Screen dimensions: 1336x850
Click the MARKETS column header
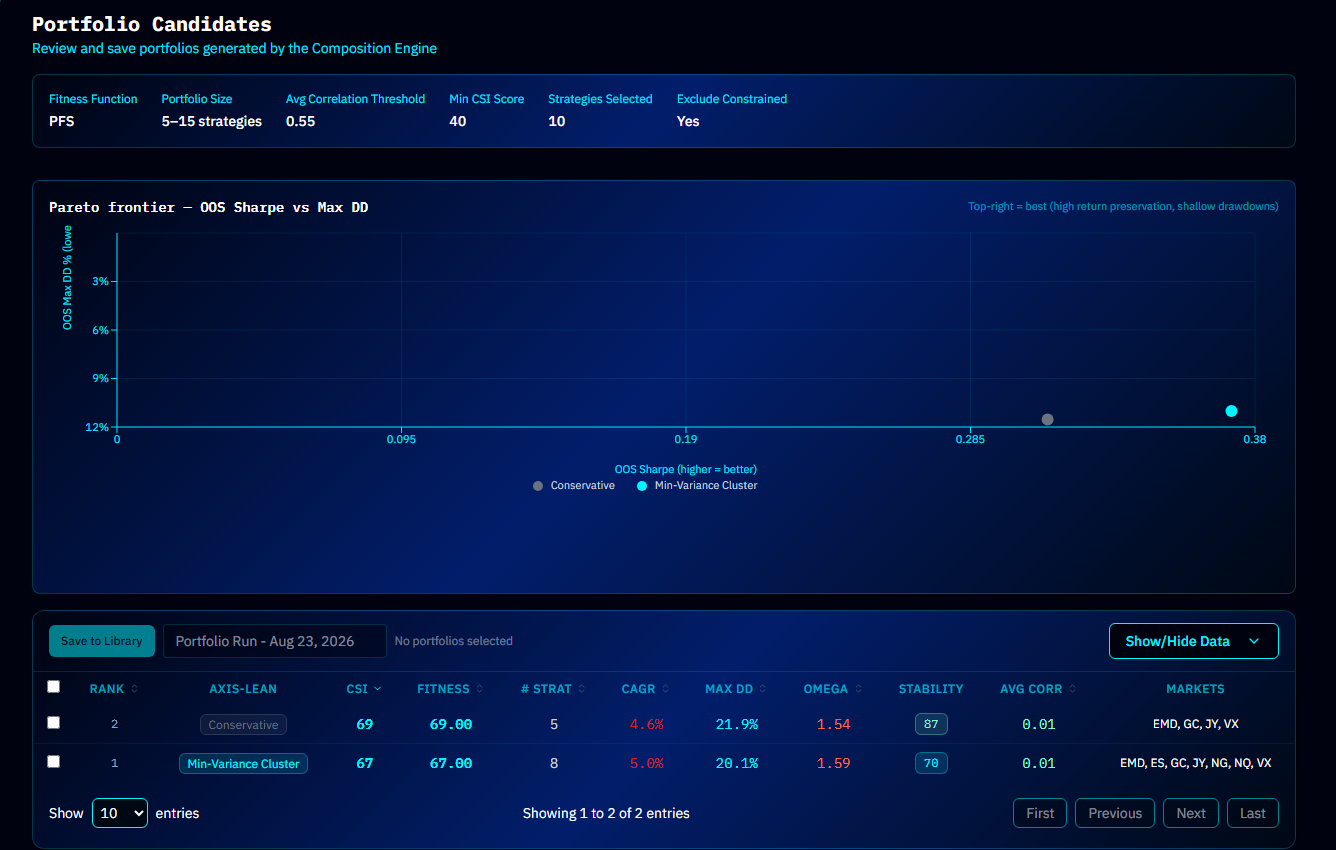coord(1195,689)
